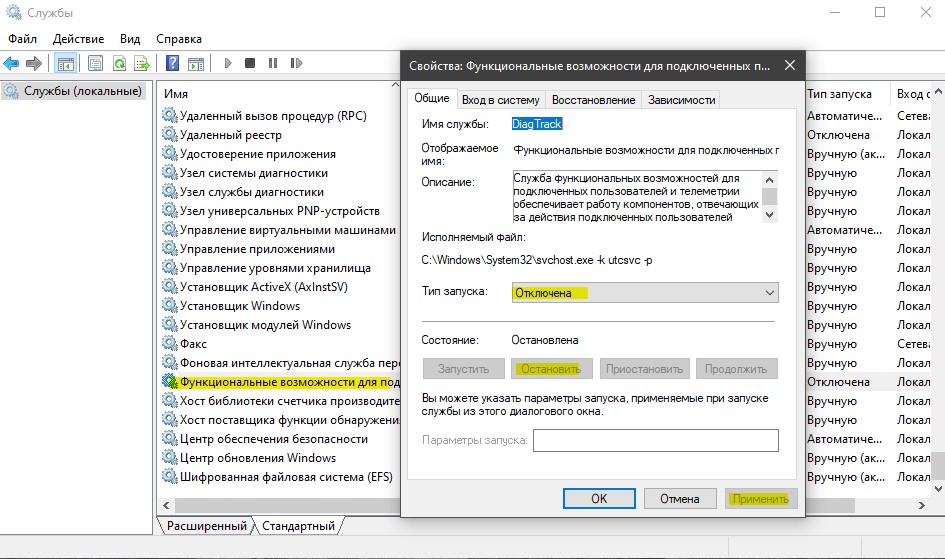Switch to the Зависимости tab
This screenshot has height=559, width=945.
tap(681, 100)
